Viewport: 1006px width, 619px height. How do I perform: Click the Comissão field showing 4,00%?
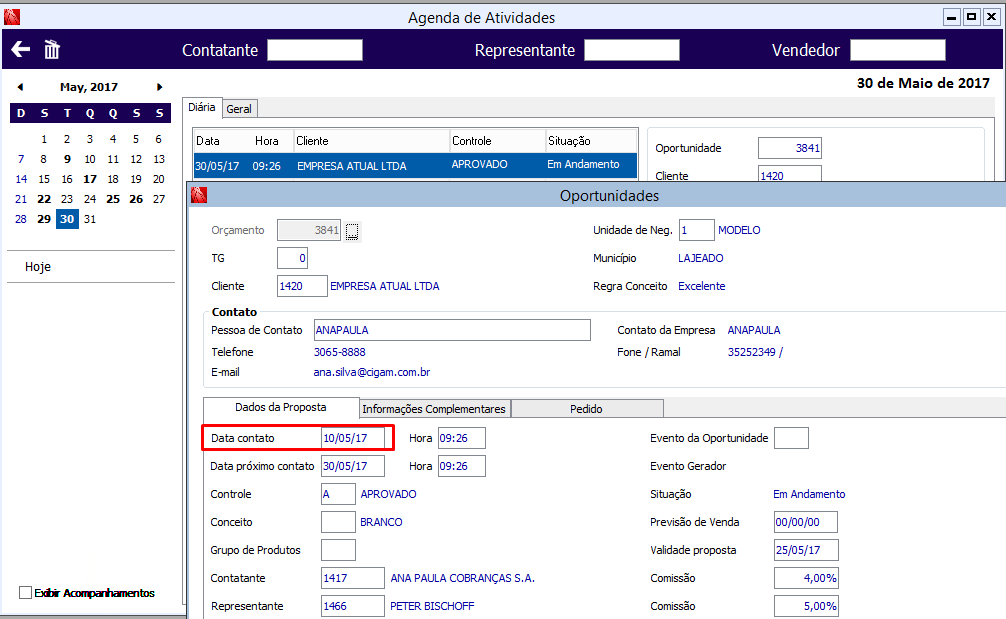pyautogui.click(x=806, y=578)
